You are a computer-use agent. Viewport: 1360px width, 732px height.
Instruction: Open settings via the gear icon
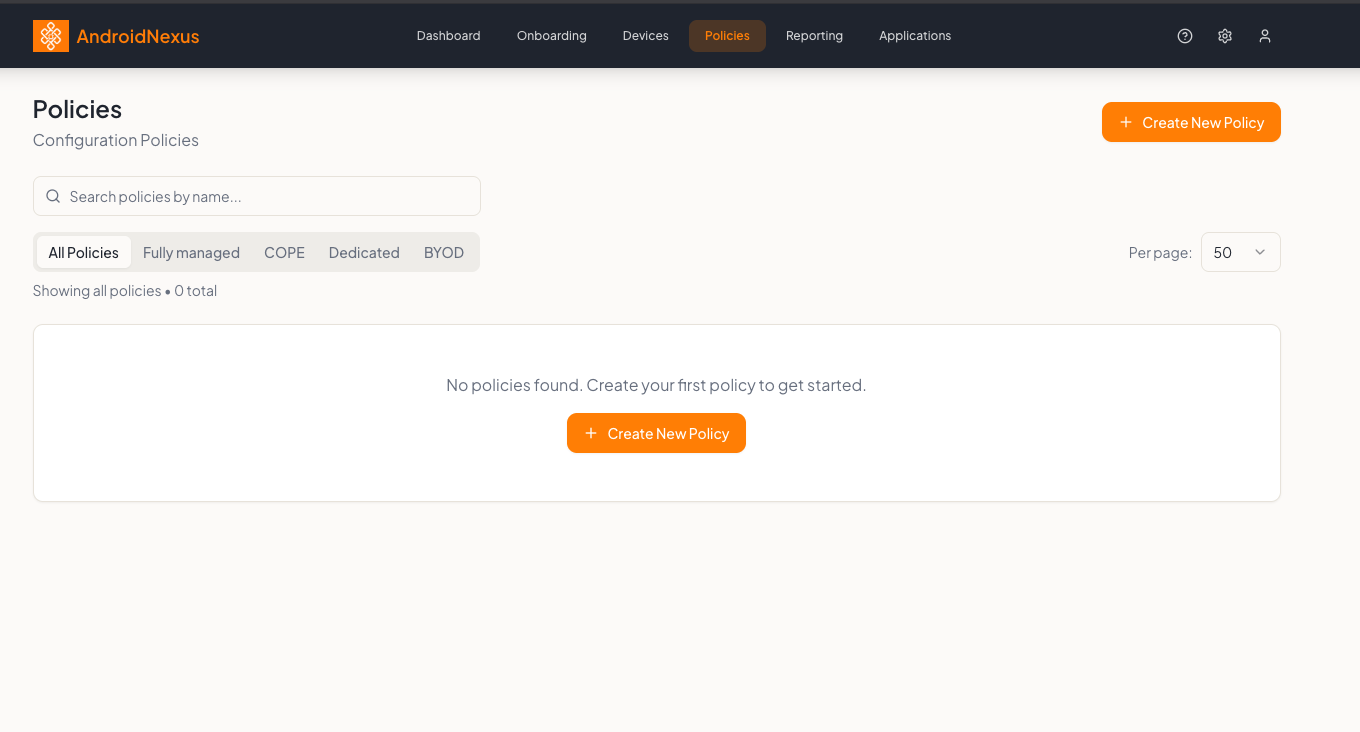(x=1225, y=36)
